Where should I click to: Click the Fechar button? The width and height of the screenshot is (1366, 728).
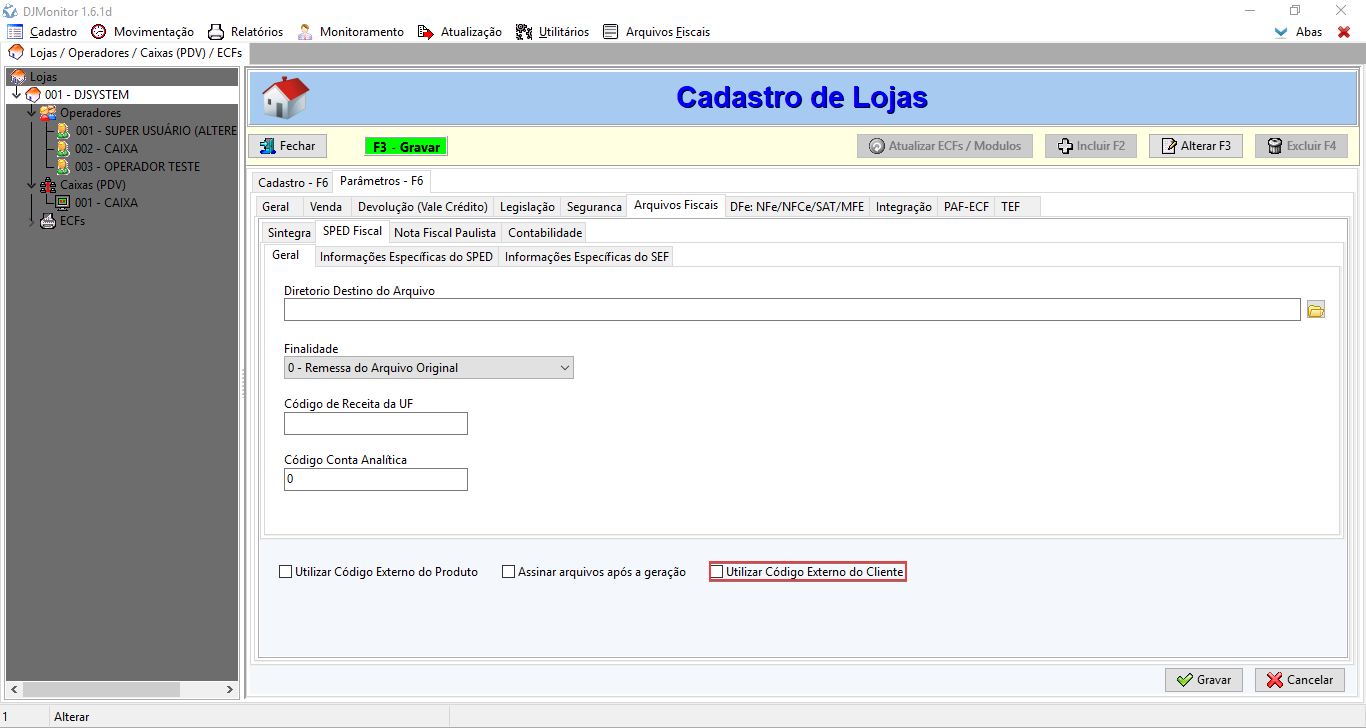coord(287,146)
